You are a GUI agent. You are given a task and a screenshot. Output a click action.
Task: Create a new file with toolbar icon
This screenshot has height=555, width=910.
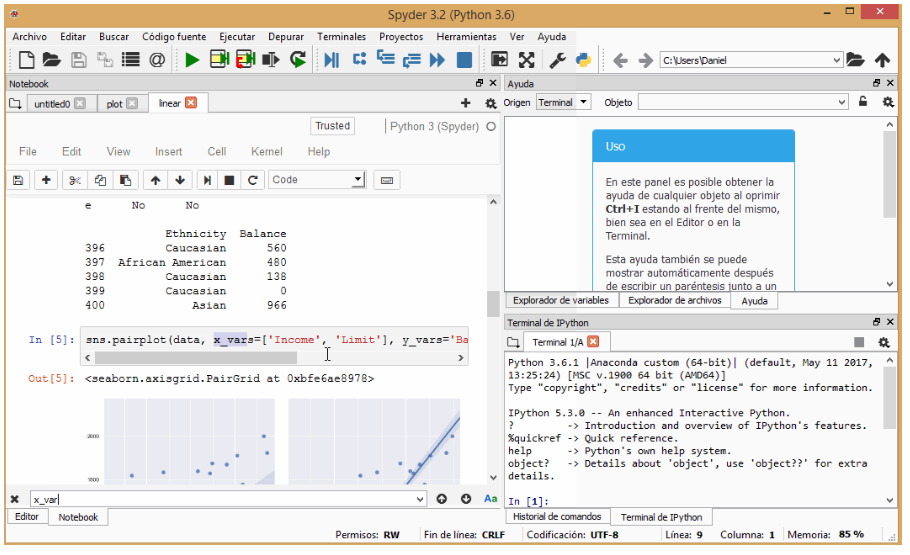[x=27, y=60]
